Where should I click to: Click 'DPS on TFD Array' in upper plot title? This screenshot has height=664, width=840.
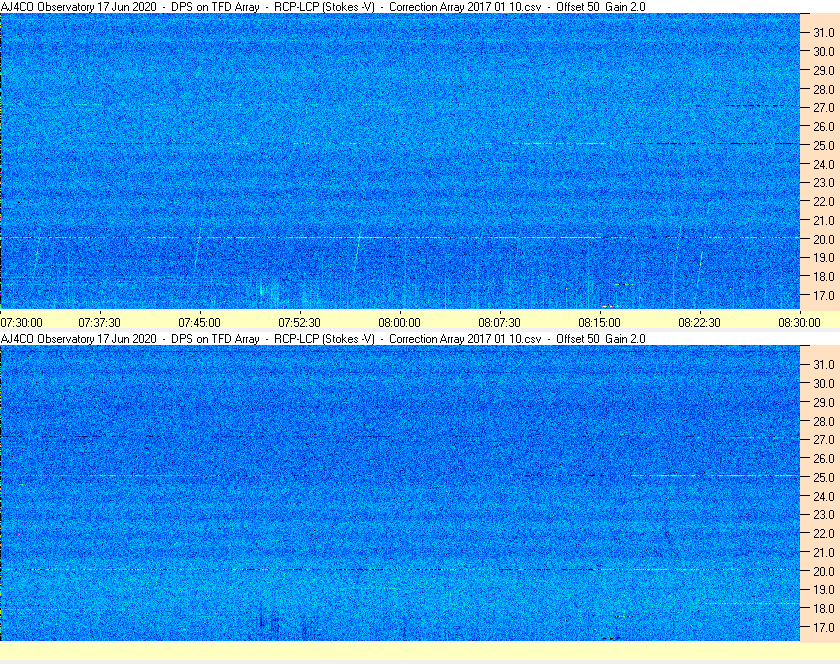pyautogui.click(x=215, y=7)
